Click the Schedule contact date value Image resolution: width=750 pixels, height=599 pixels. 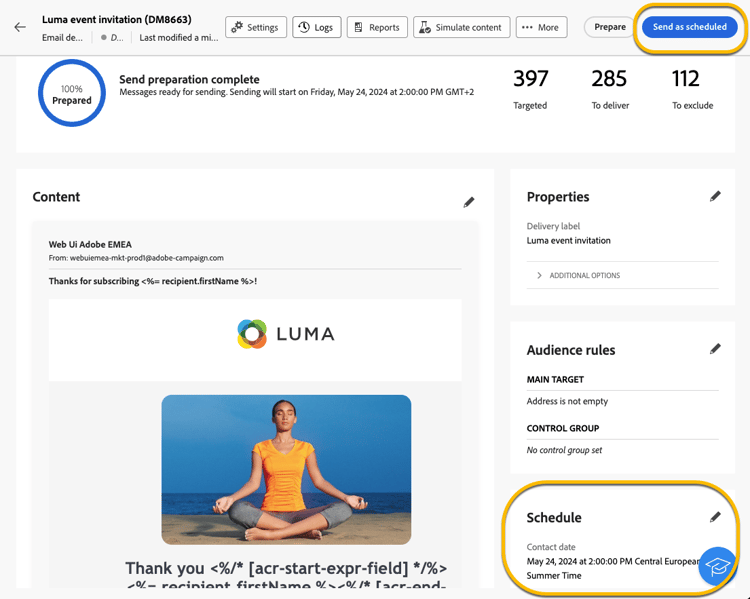614,568
